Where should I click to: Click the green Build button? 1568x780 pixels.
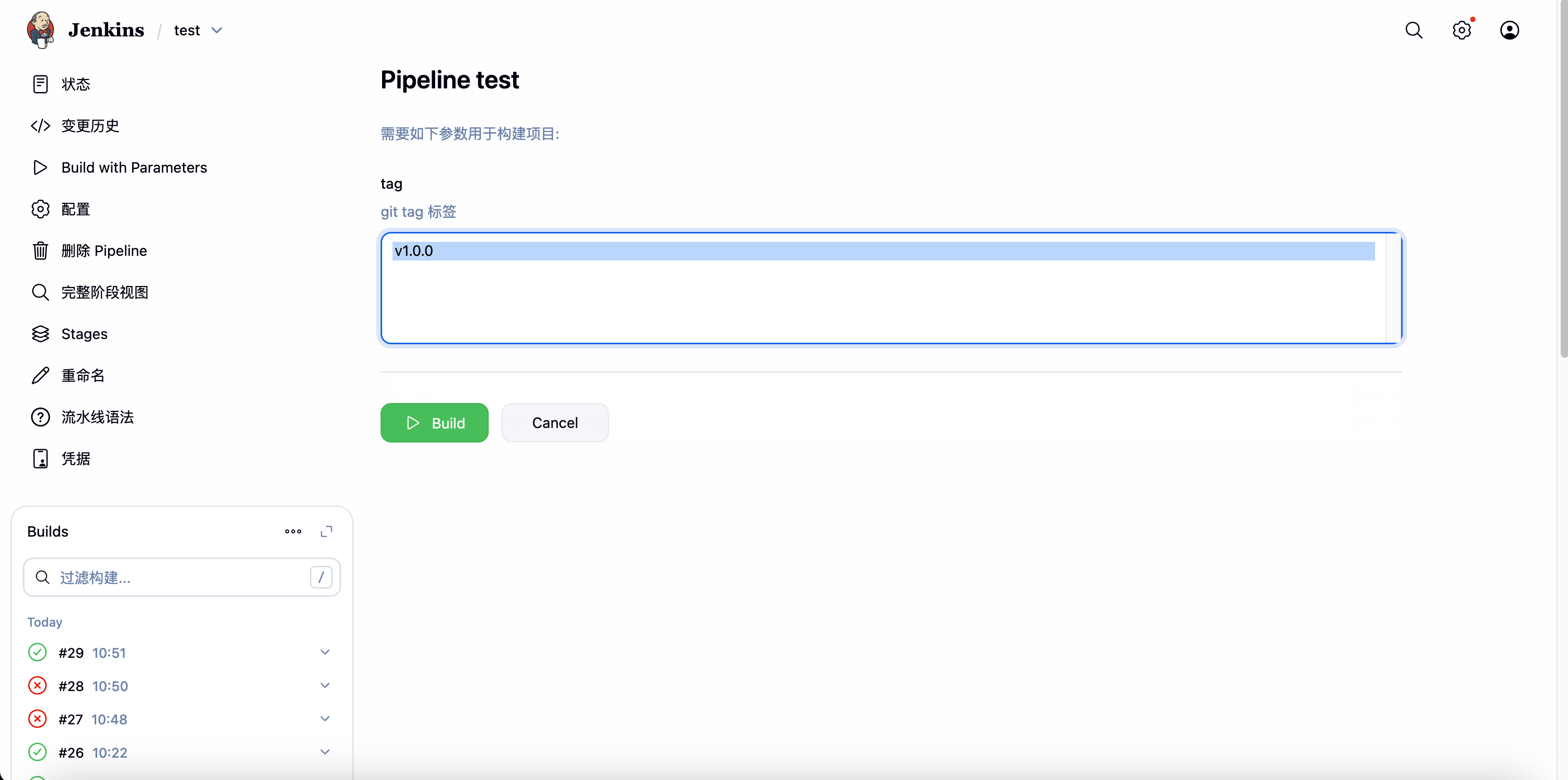click(x=434, y=423)
